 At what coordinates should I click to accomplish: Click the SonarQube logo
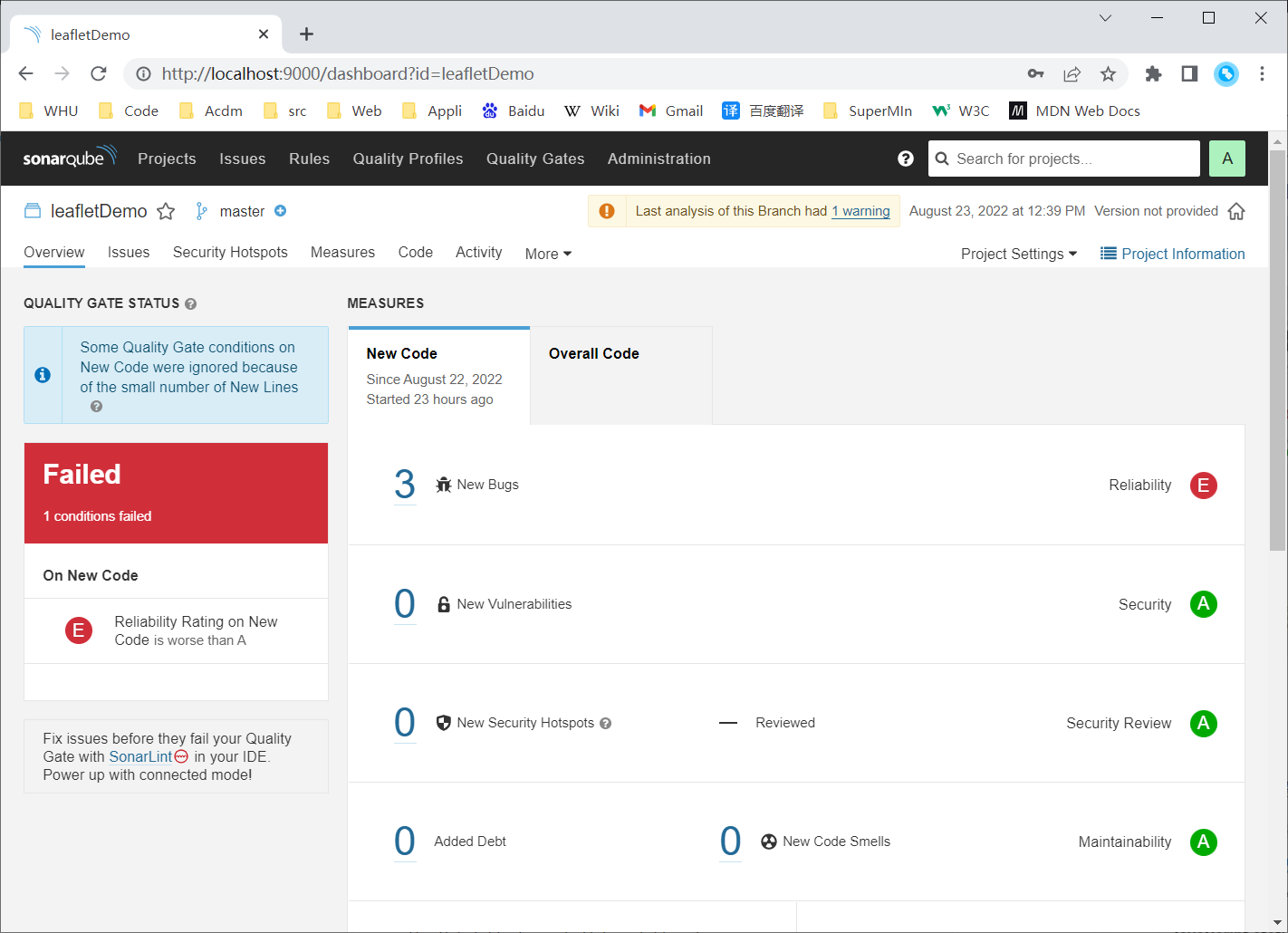70,158
